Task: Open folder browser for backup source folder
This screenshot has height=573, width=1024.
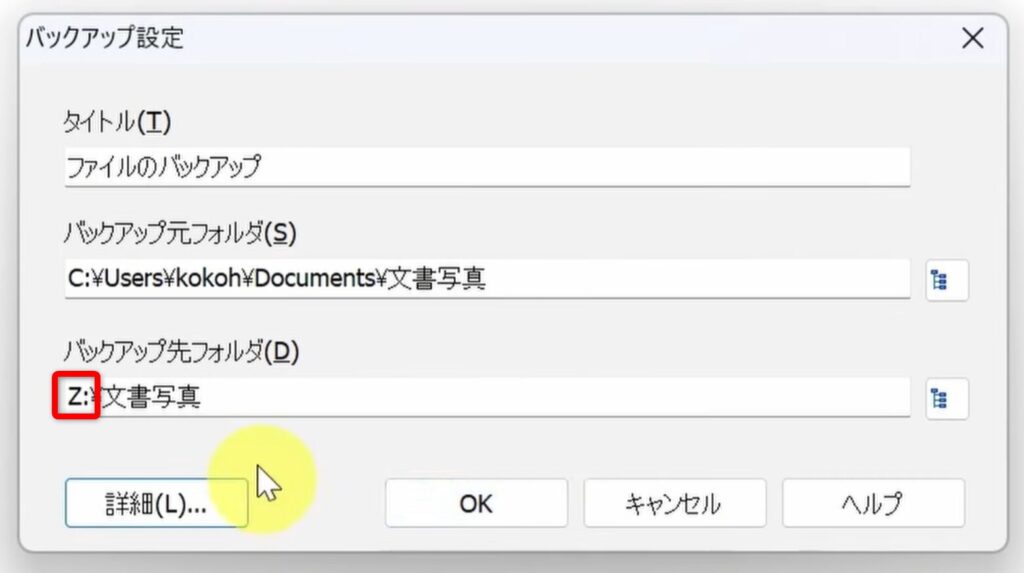Action: click(x=939, y=281)
